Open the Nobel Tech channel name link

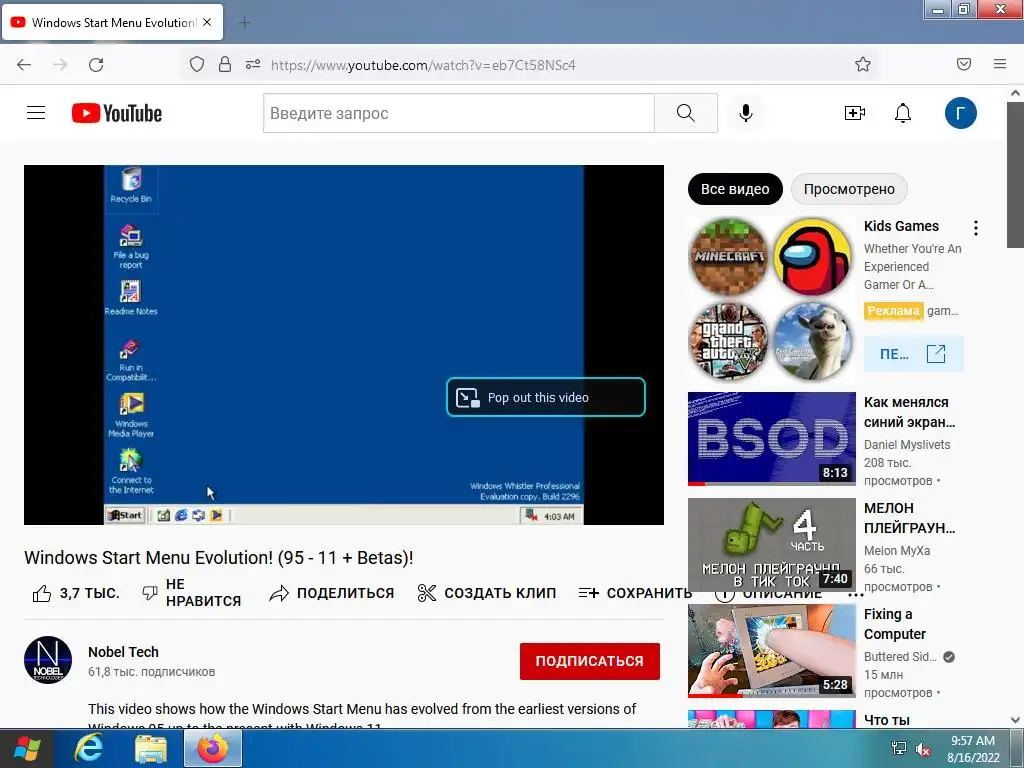[x=123, y=652]
